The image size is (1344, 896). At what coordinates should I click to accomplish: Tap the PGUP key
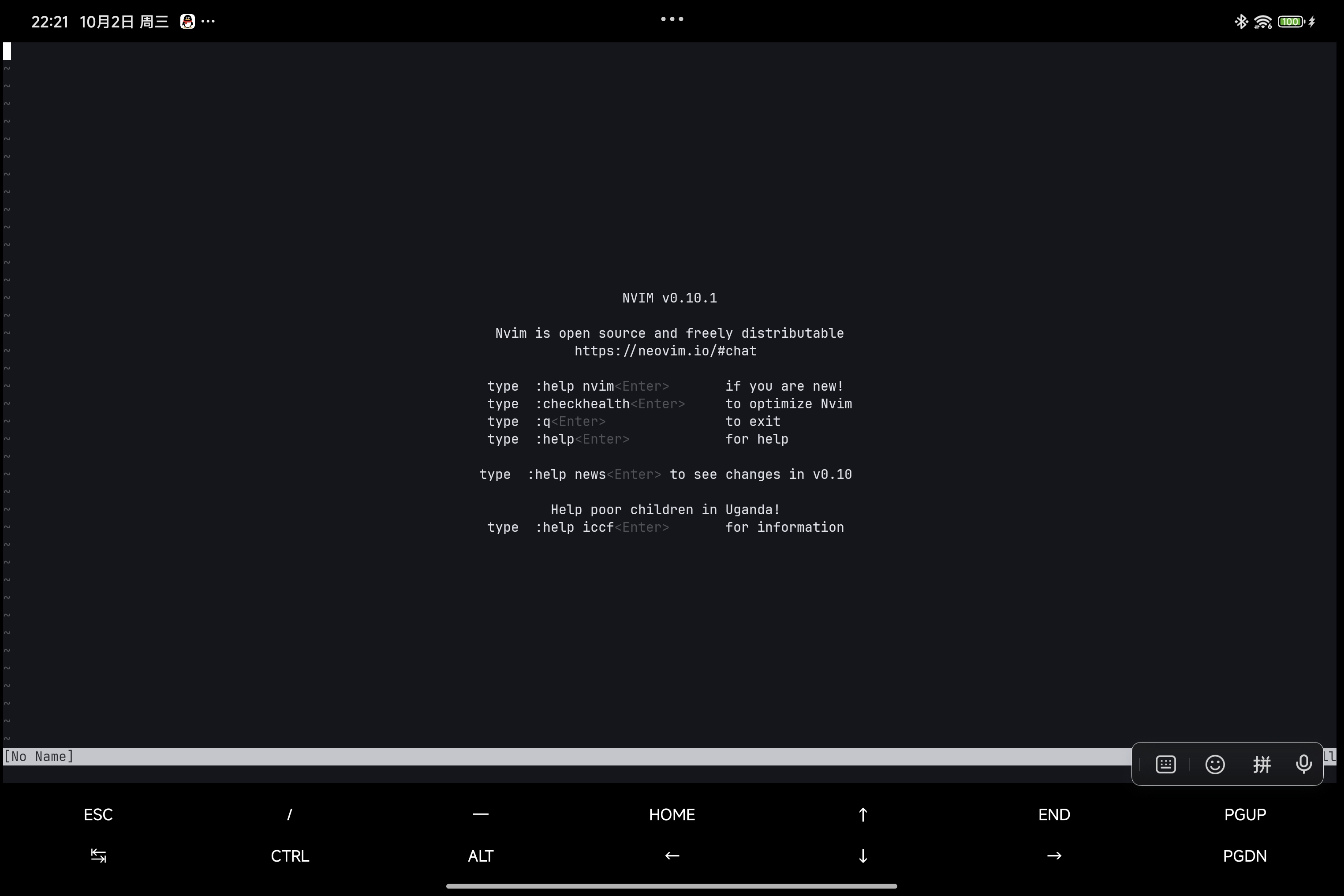click(x=1245, y=814)
